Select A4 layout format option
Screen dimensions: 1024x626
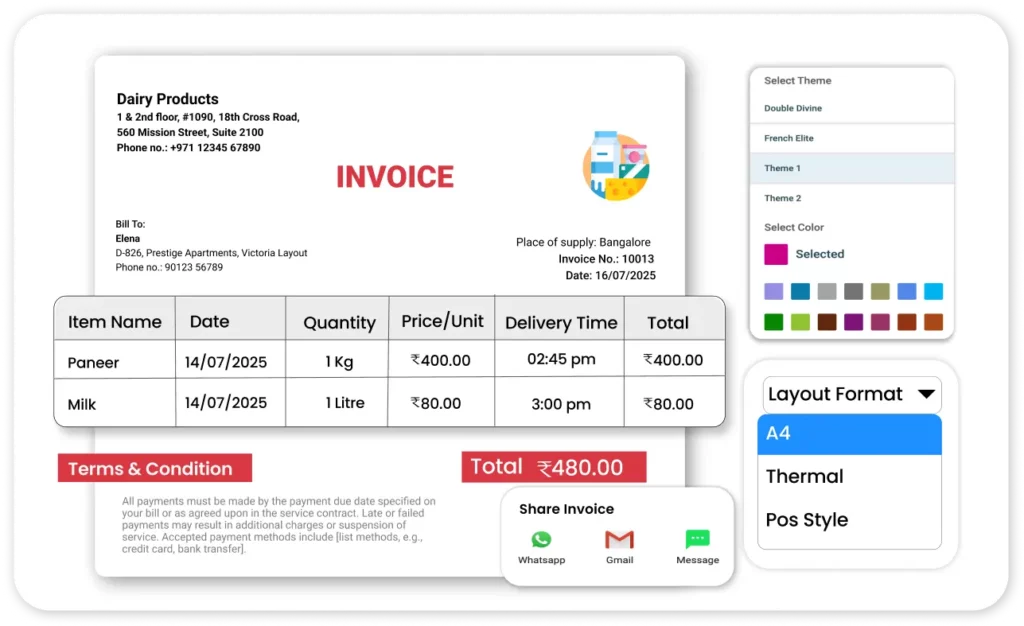point(849,434)
